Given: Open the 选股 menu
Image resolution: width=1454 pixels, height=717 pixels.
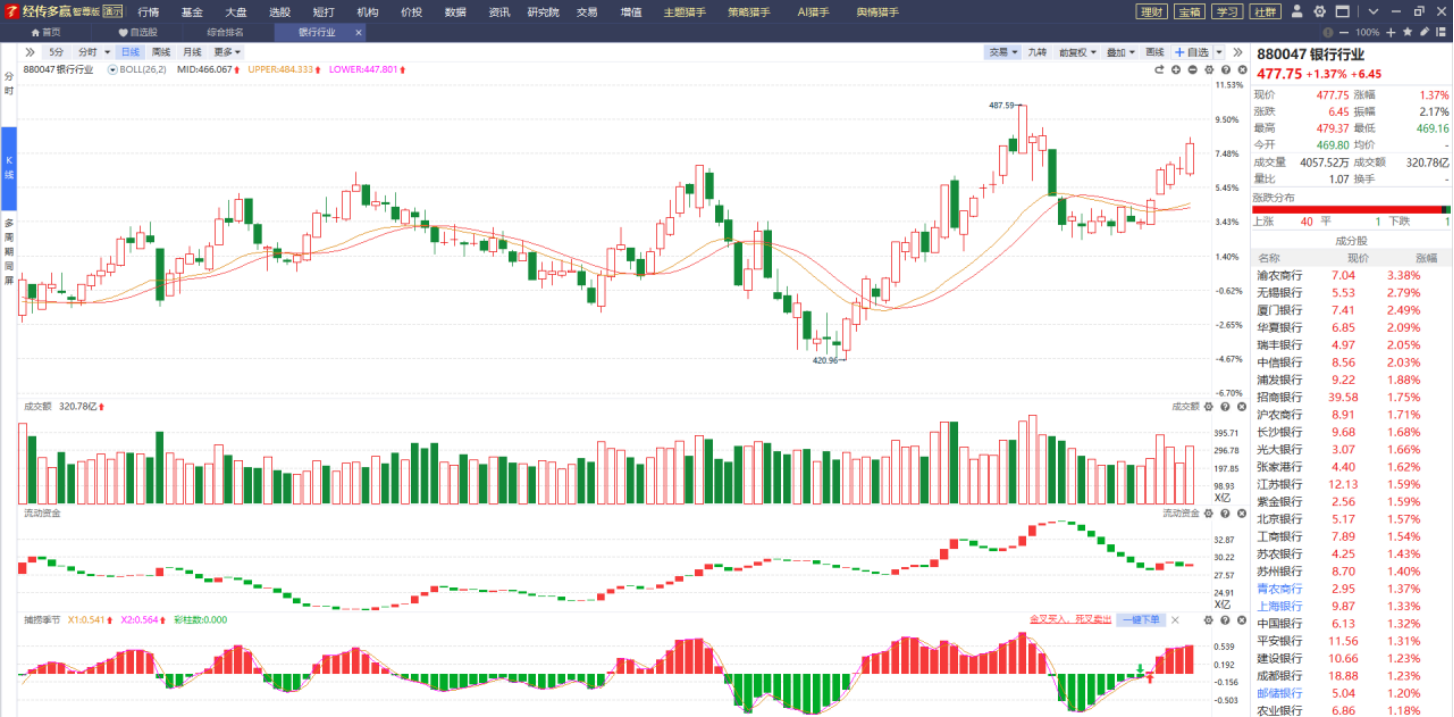Looking at the screenshot, I should point(280,12).
